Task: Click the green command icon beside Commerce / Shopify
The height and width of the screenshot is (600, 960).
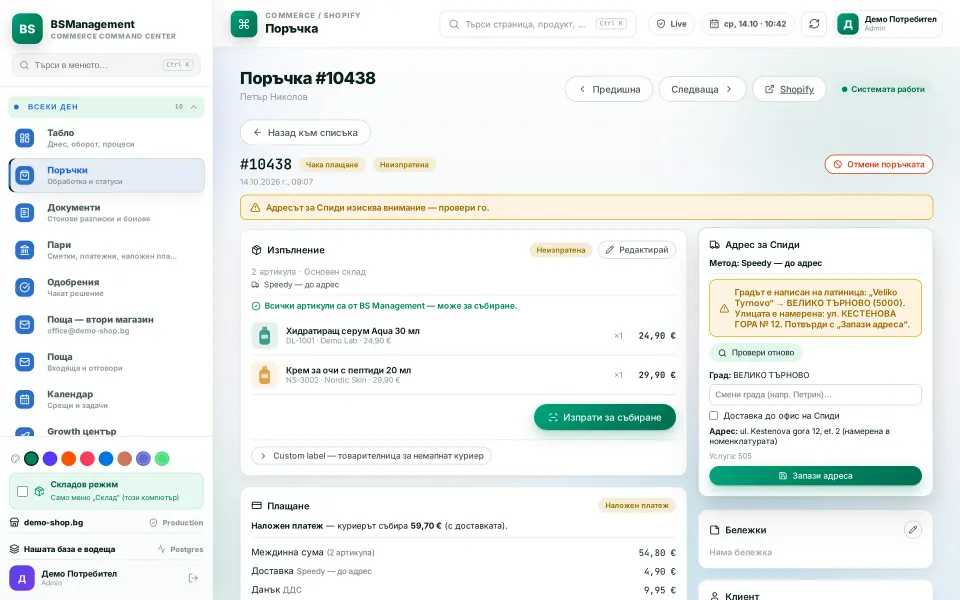Action: click(x=244, y=24)
